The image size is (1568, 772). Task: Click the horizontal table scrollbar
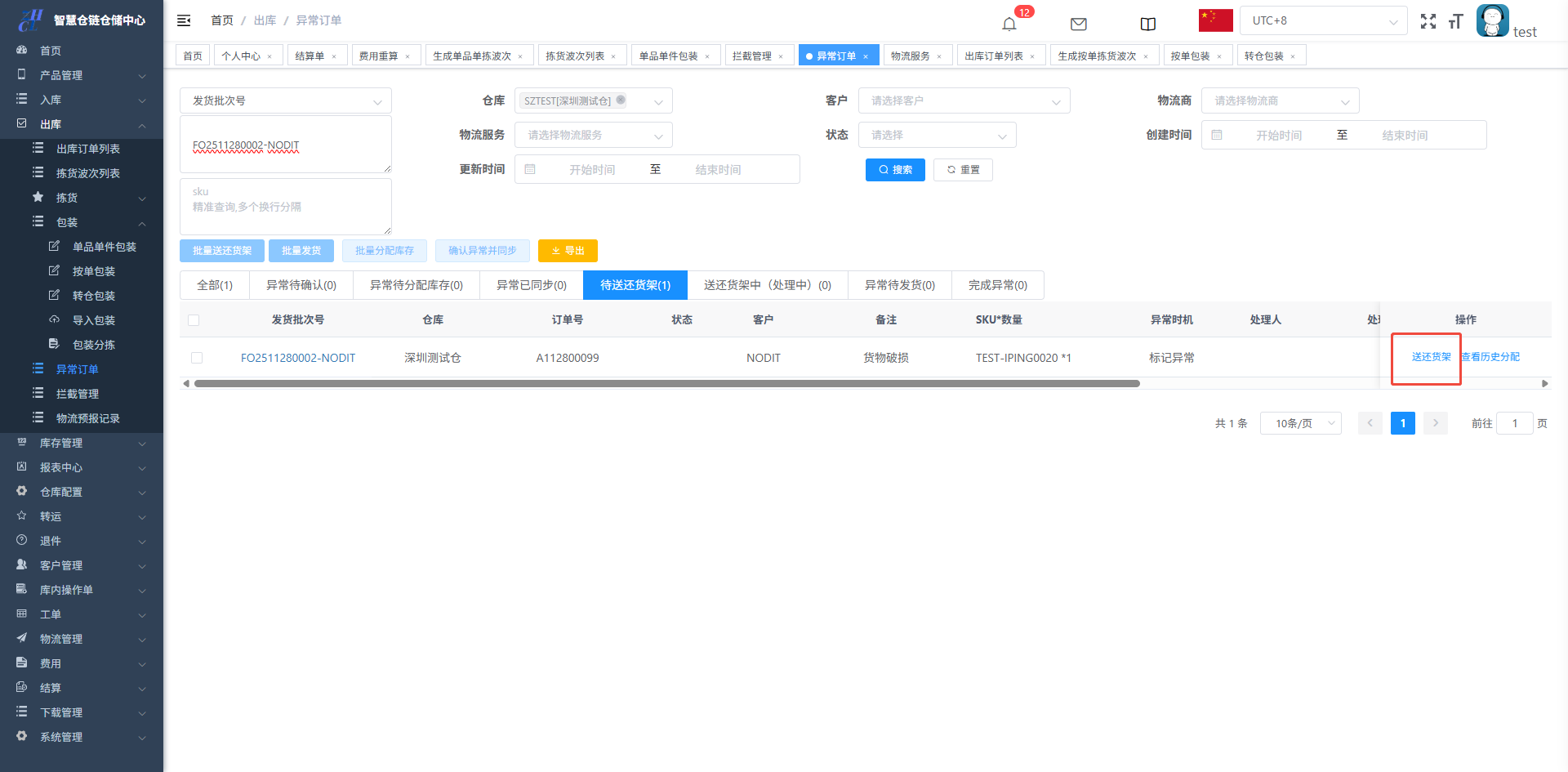[x=666, y=383]
